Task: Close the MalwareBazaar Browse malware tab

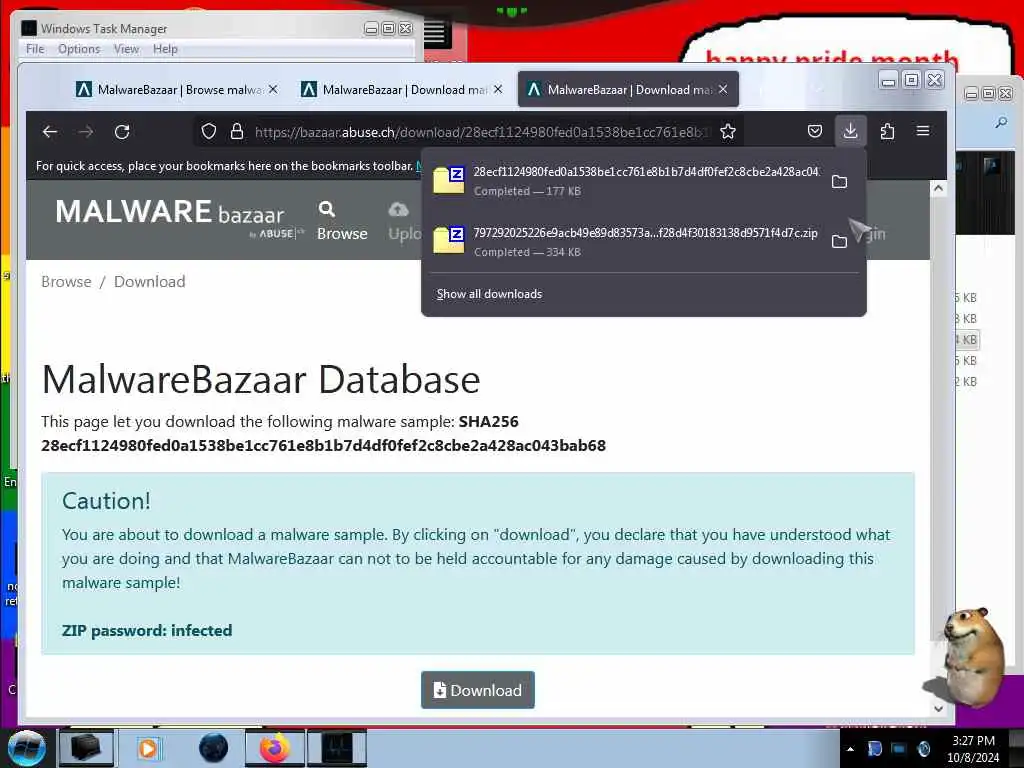Action: tap(273, 89)
